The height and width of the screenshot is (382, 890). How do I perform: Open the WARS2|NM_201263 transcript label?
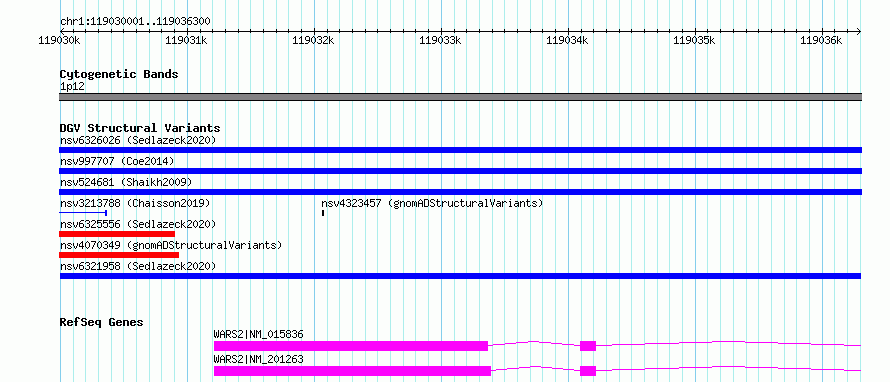tap(258, 359)
